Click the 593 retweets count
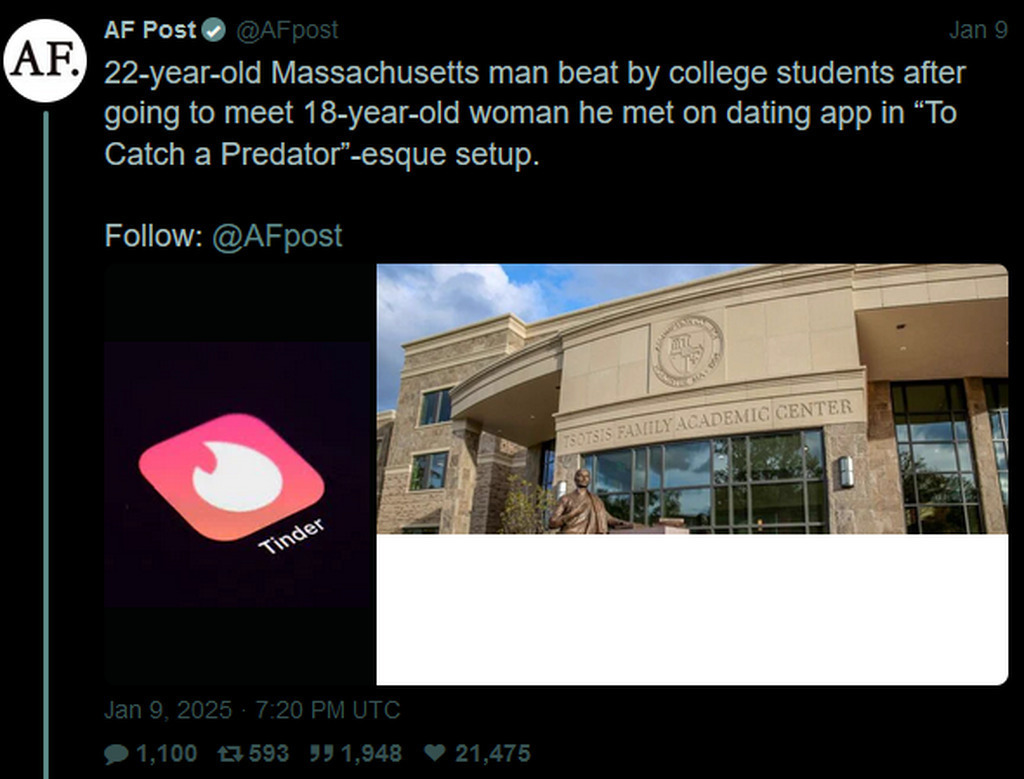This screenshot has width=1024, height=779. tap(268, 753)
